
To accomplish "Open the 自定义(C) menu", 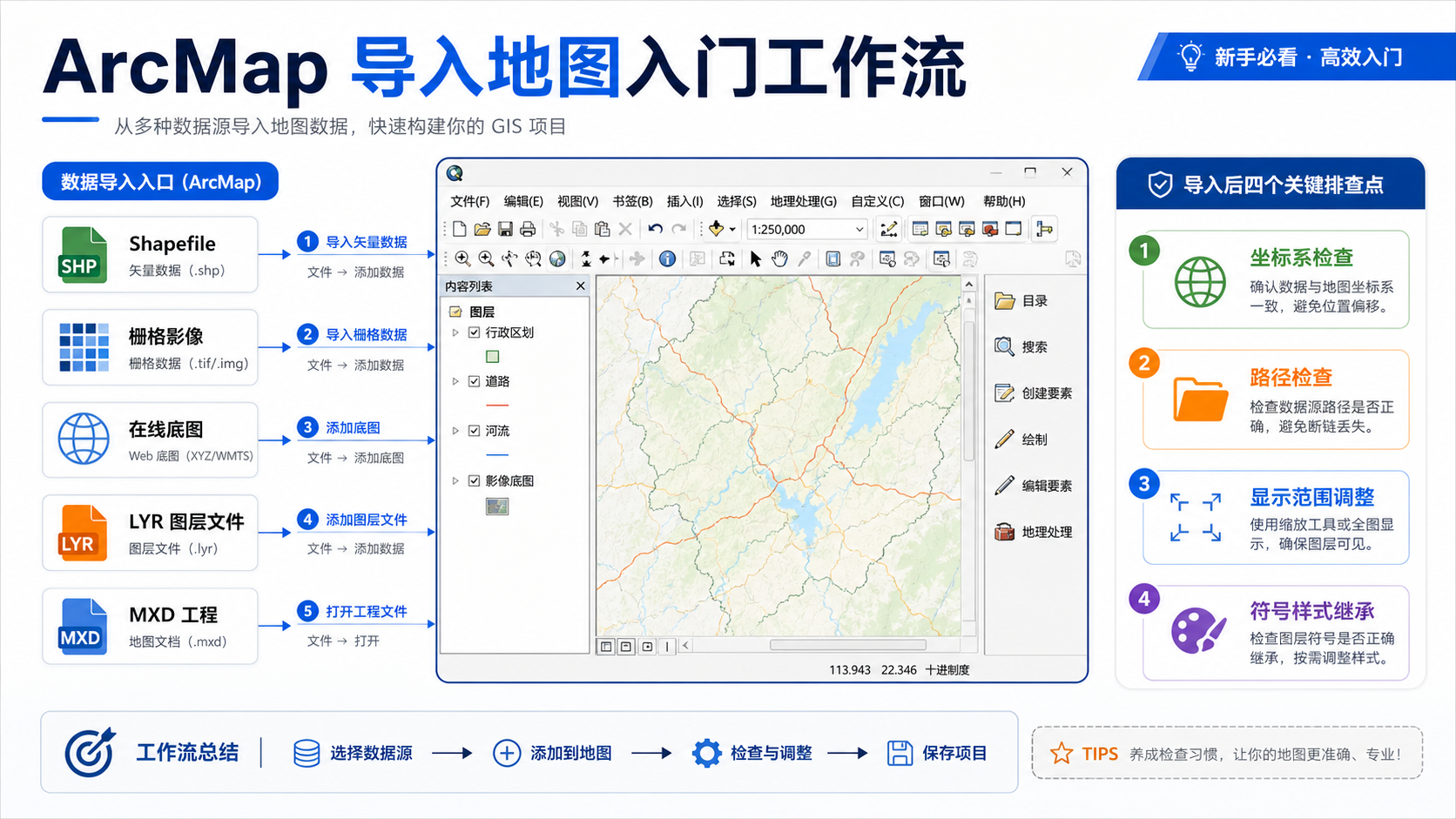I will (877, 201).
